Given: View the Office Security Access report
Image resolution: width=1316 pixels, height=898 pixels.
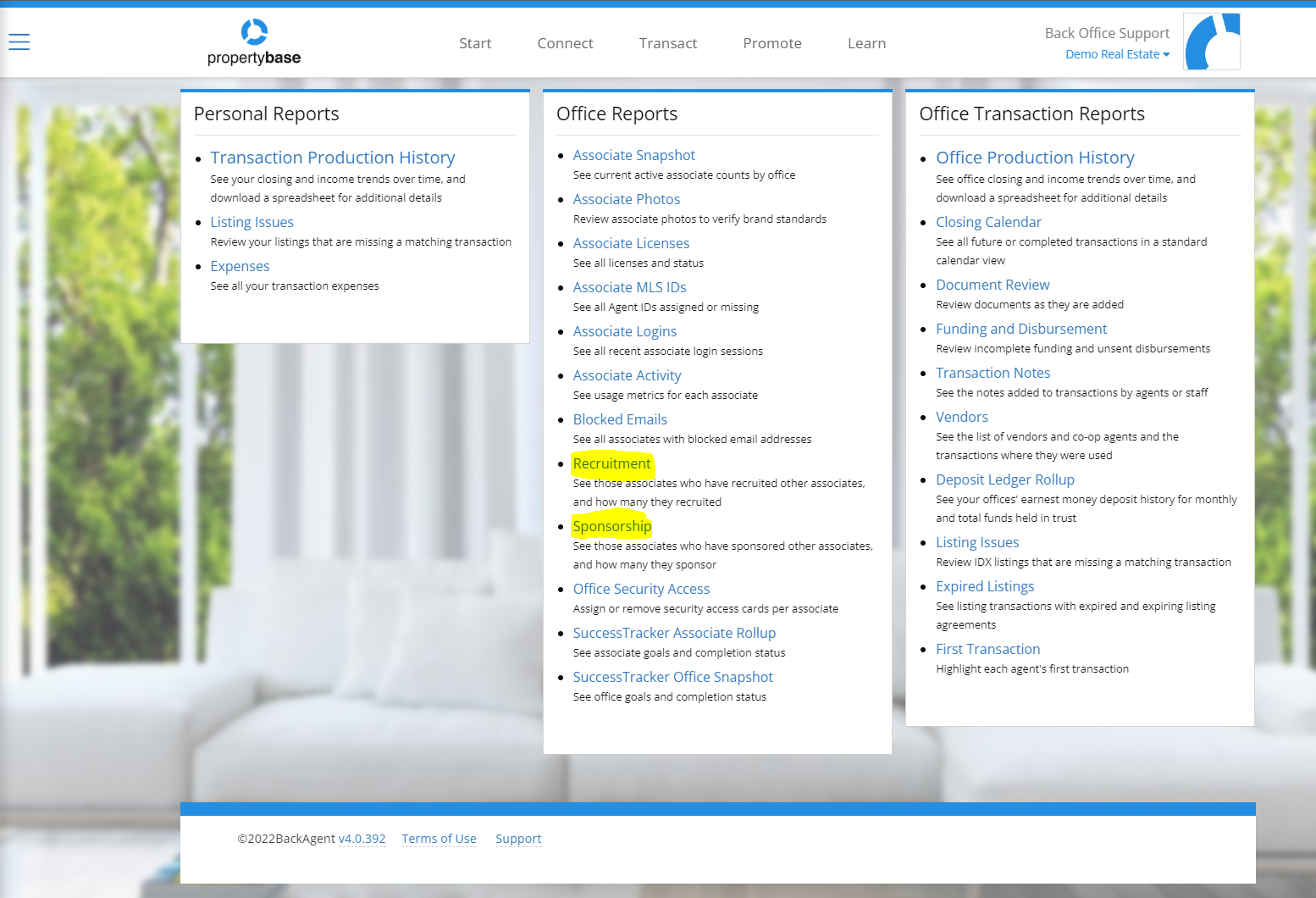Looking at the screenshot, I should tap(641, 588).
